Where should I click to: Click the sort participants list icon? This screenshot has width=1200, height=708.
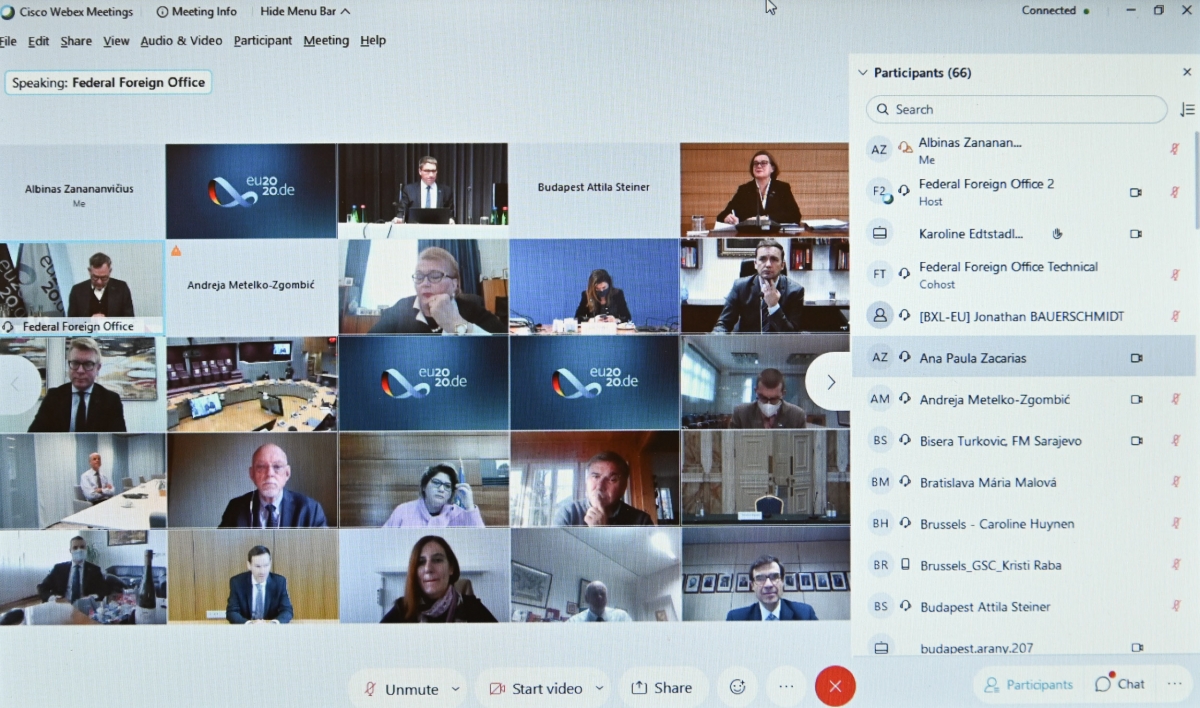[x=1187, y=109]
